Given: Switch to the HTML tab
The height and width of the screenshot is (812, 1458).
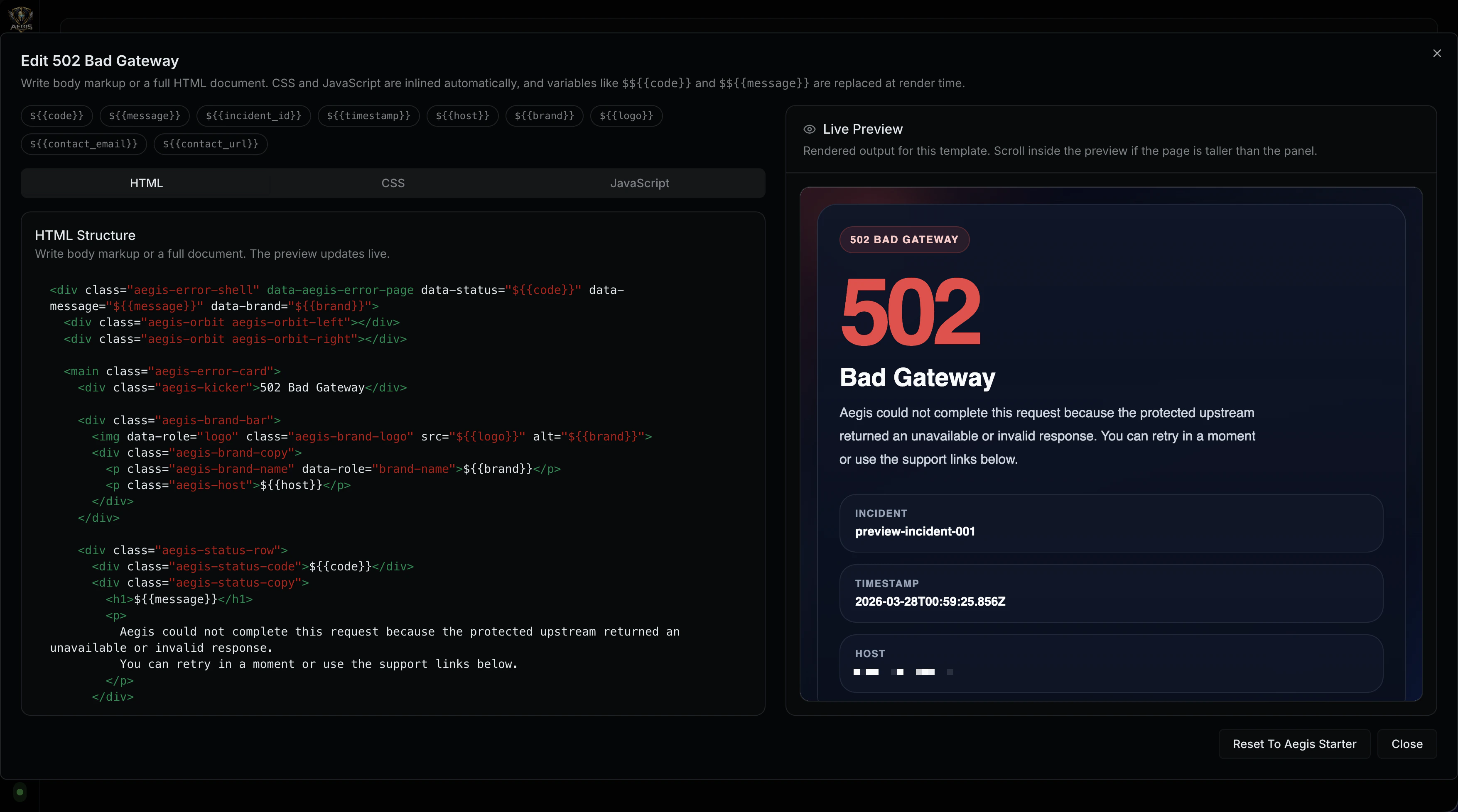Looking at the screenshot, I should 146,183.
